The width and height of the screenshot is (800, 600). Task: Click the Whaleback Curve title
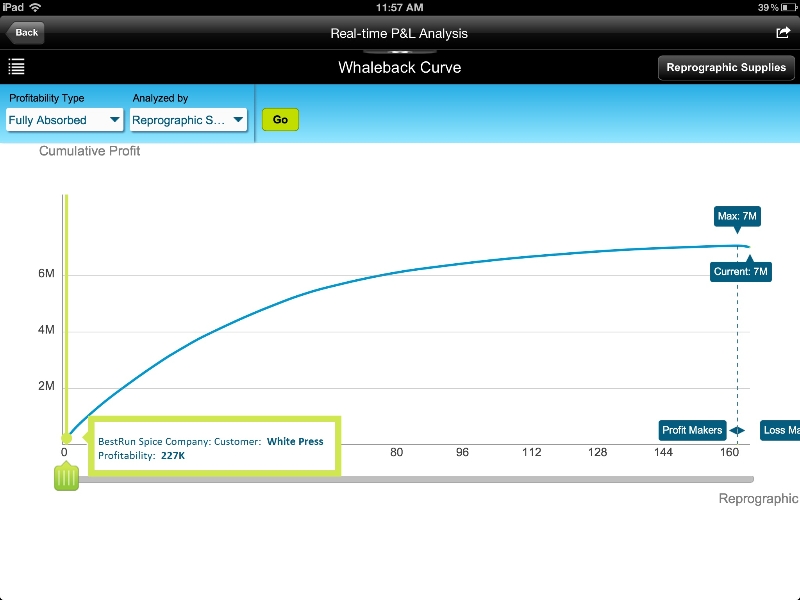click(x=399, y=67)
